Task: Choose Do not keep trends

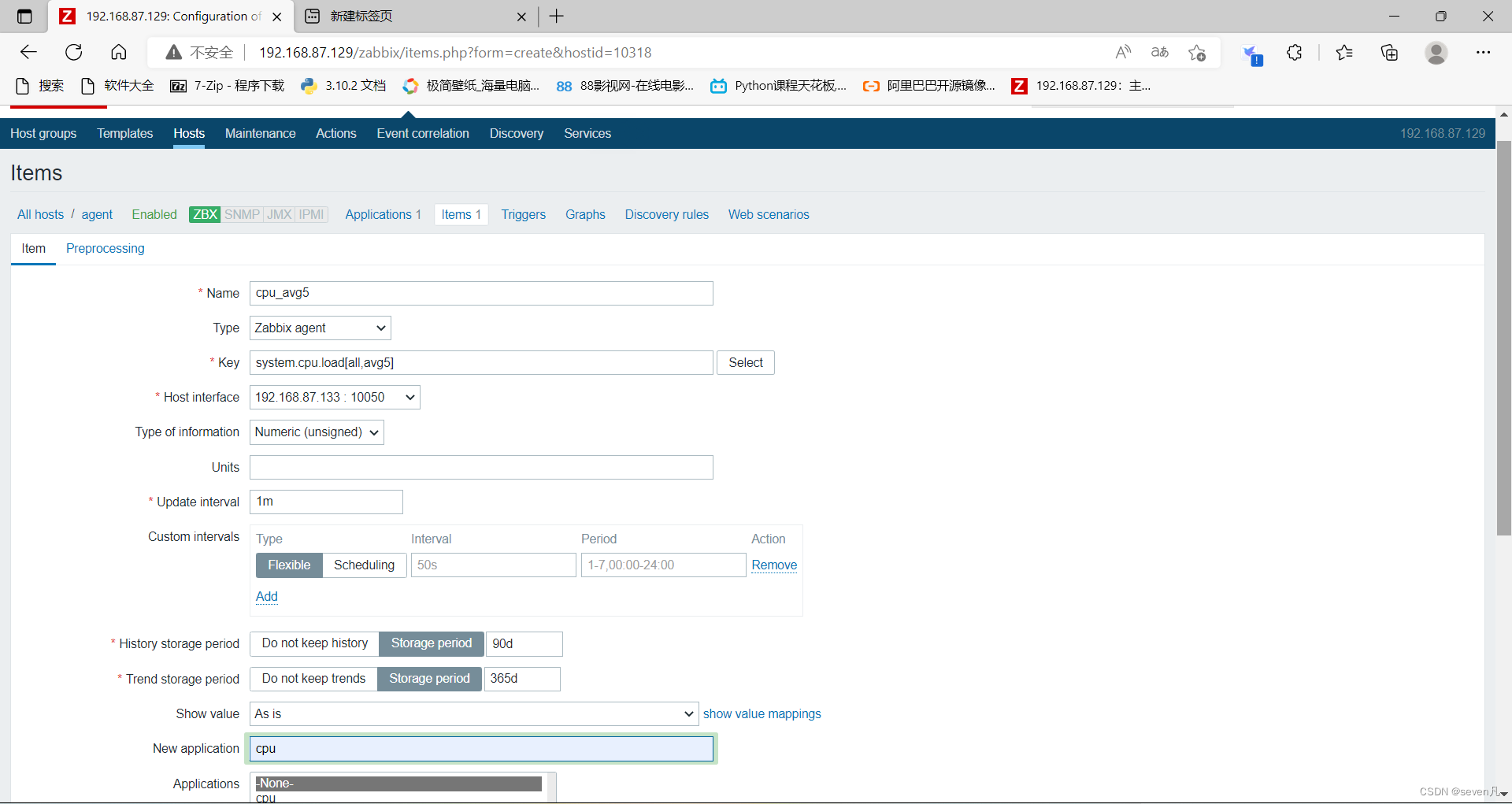Action: pyautogui.click(x=313, y=679)
